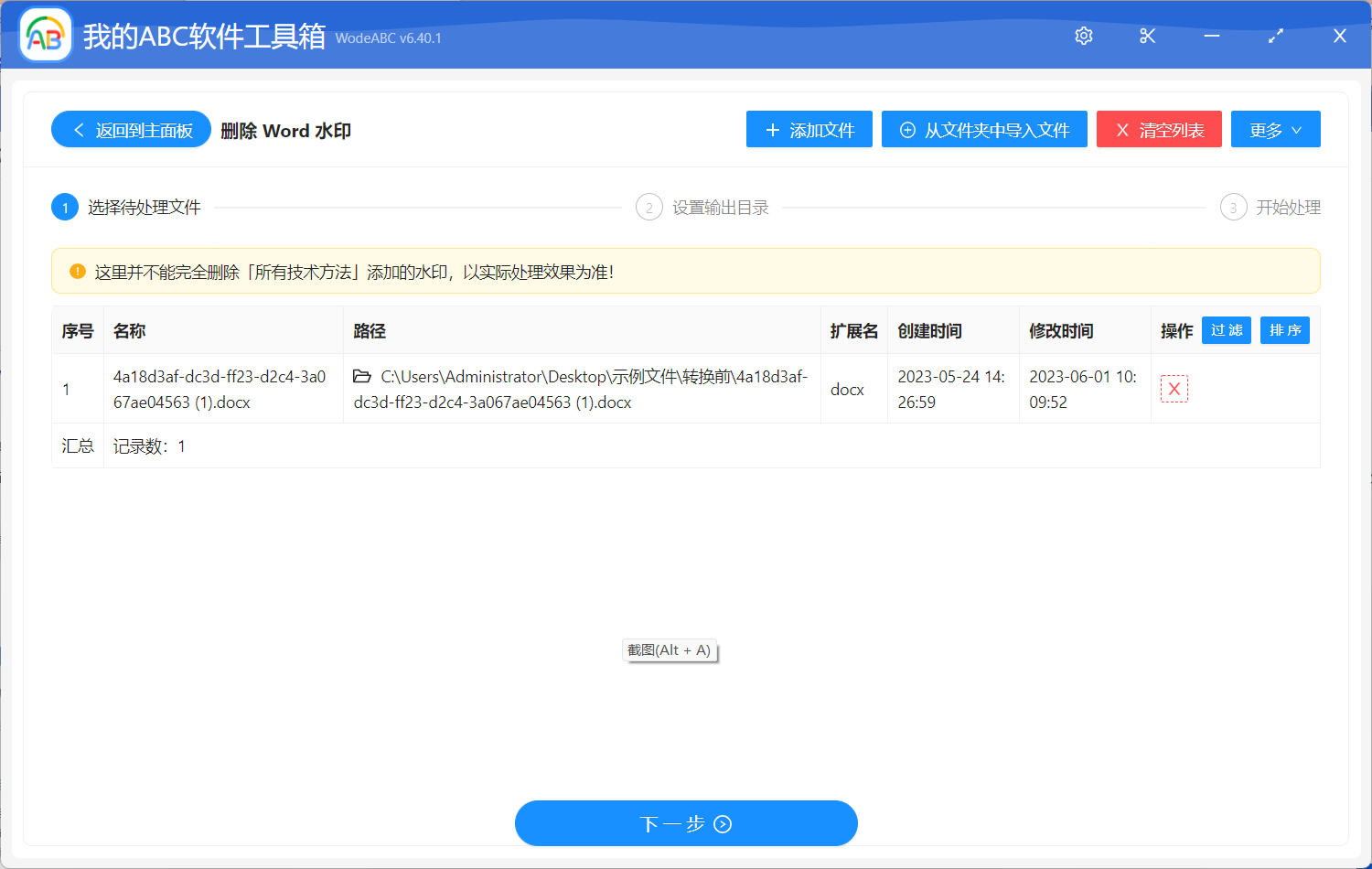This screenshot has width=1372, height=869.
Task: Click the diagonal resize arrow icon
Action: 1275,36
